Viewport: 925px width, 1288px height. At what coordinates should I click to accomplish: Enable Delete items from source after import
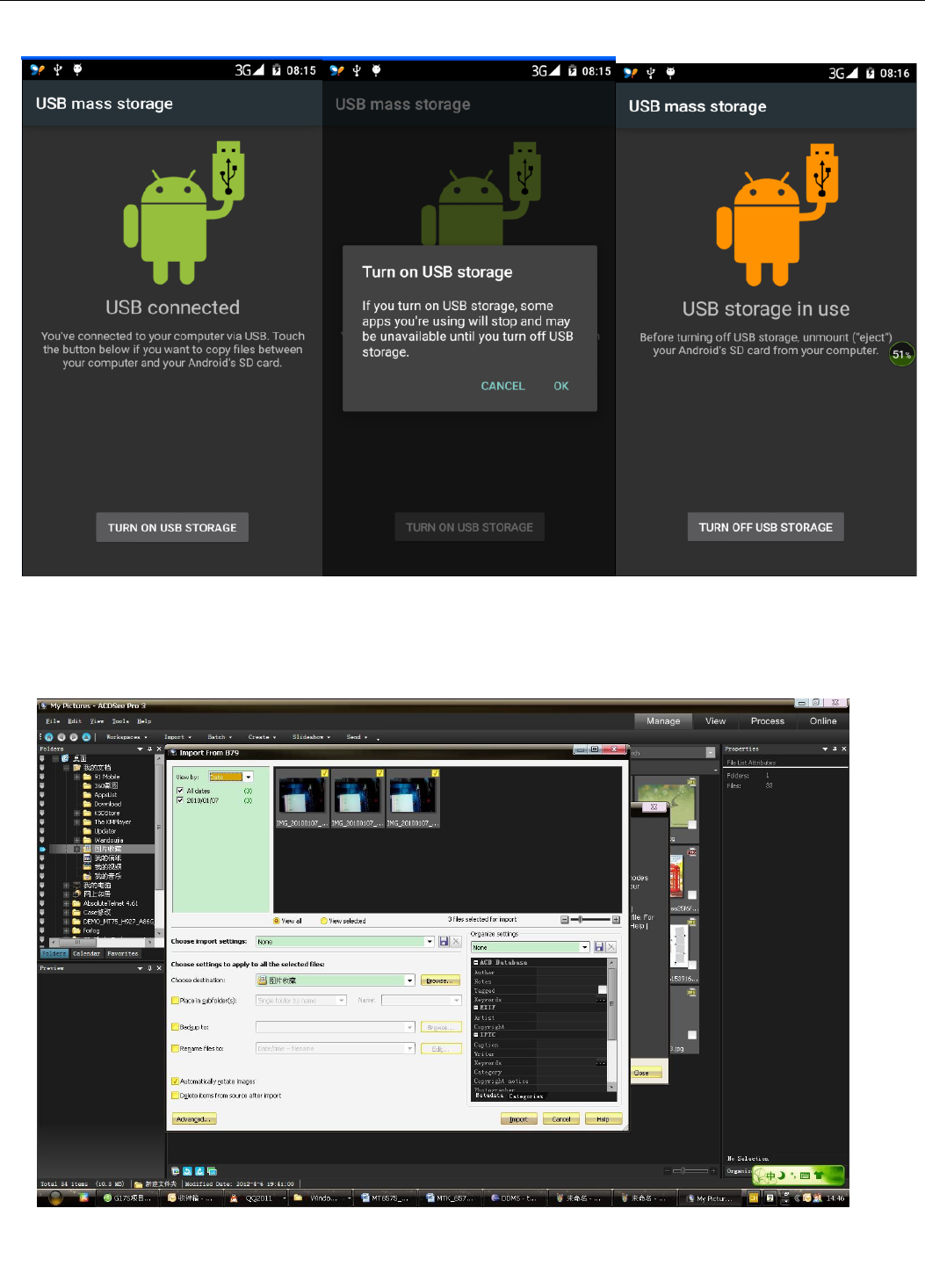click(175, 1096)
